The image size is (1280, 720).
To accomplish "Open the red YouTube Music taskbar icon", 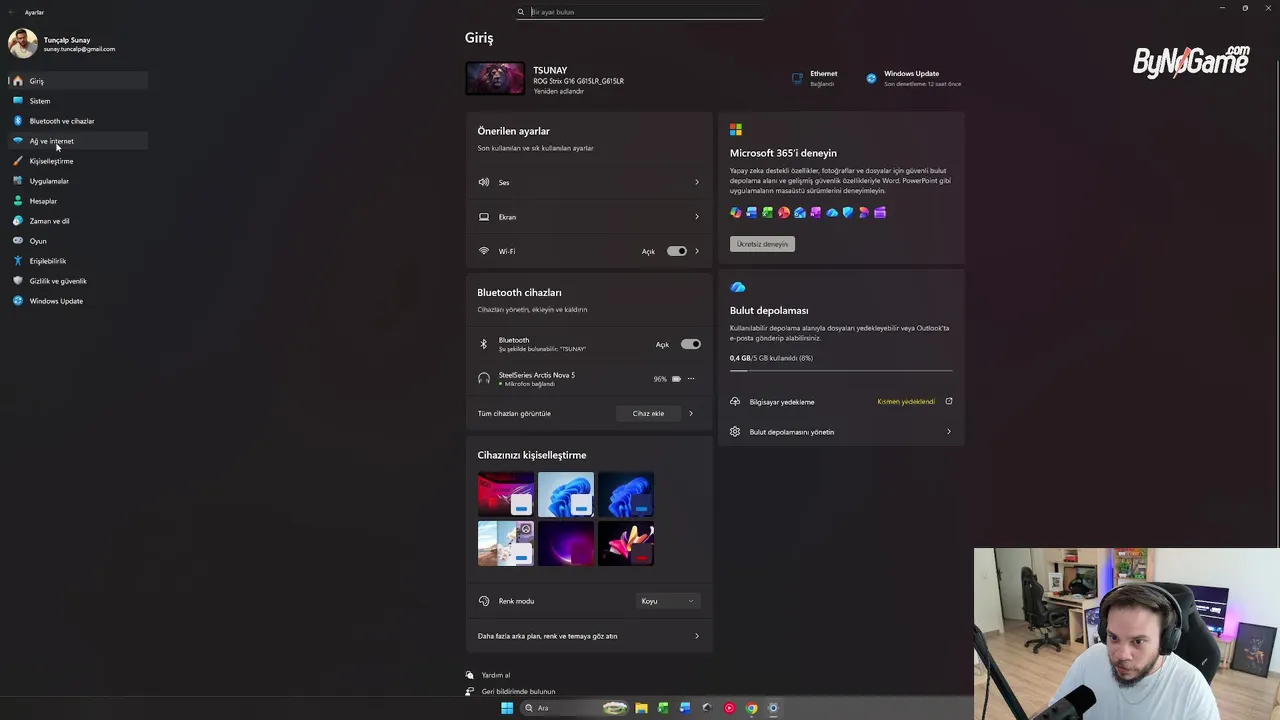I will point(729,708).
